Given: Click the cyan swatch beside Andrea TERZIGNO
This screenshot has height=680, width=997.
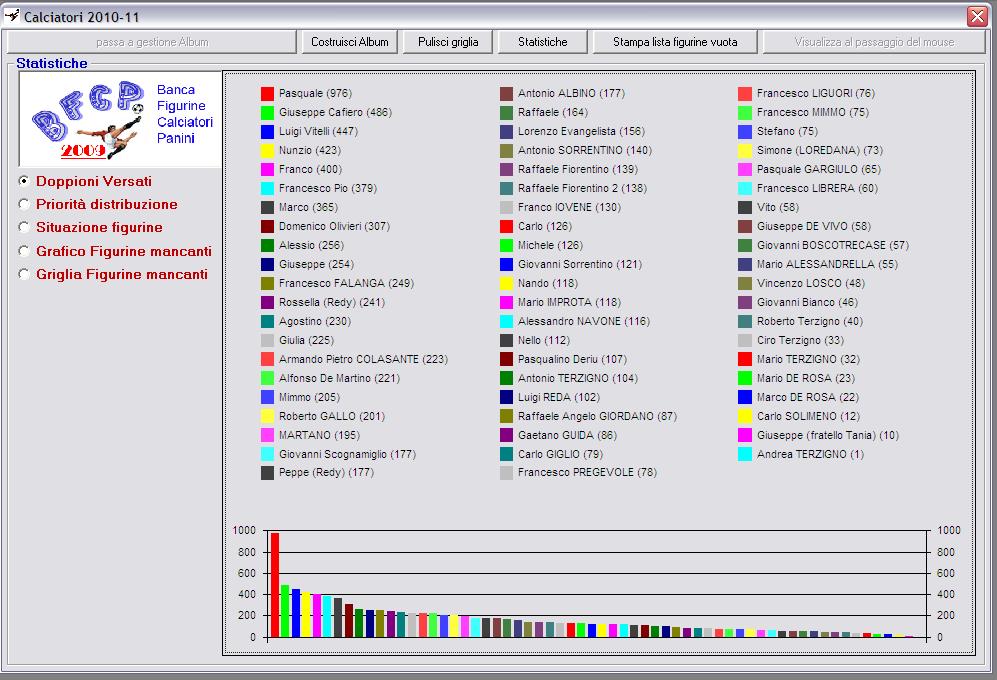Looking at the screenshot, I should click(x=745, y=454).
